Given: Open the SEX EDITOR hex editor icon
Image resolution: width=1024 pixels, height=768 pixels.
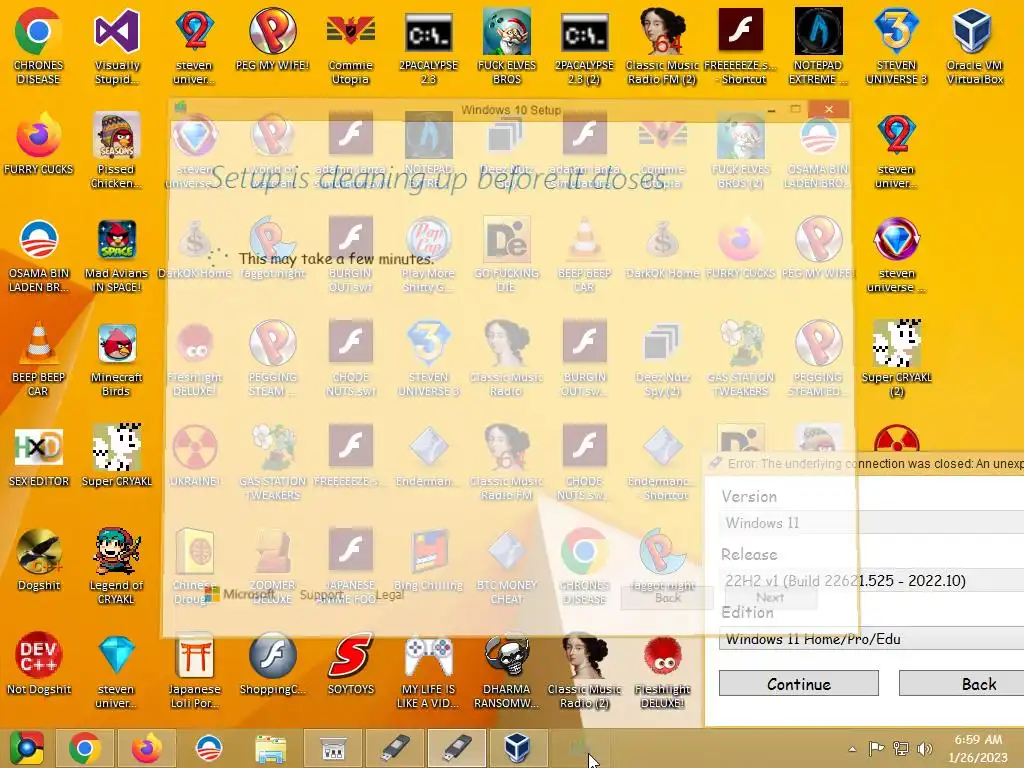Looking at the screenshot, I should tap(39, 456).
